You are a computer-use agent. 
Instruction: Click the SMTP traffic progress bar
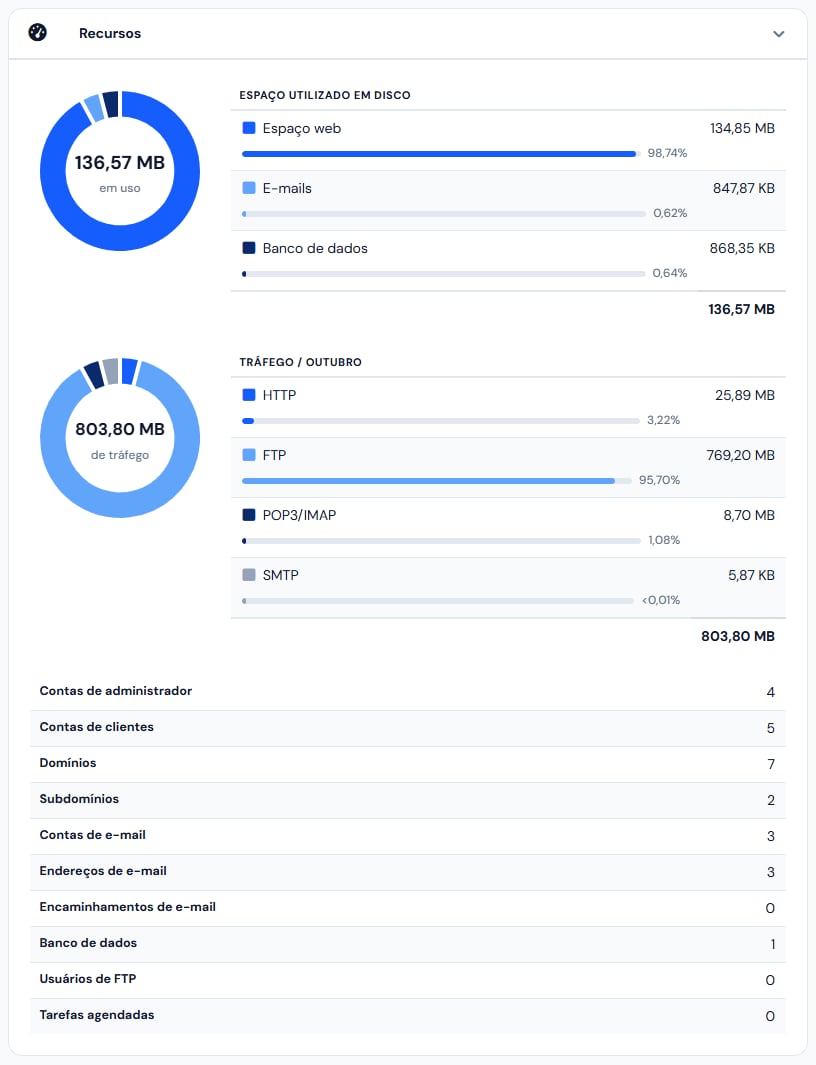point(438,600)
